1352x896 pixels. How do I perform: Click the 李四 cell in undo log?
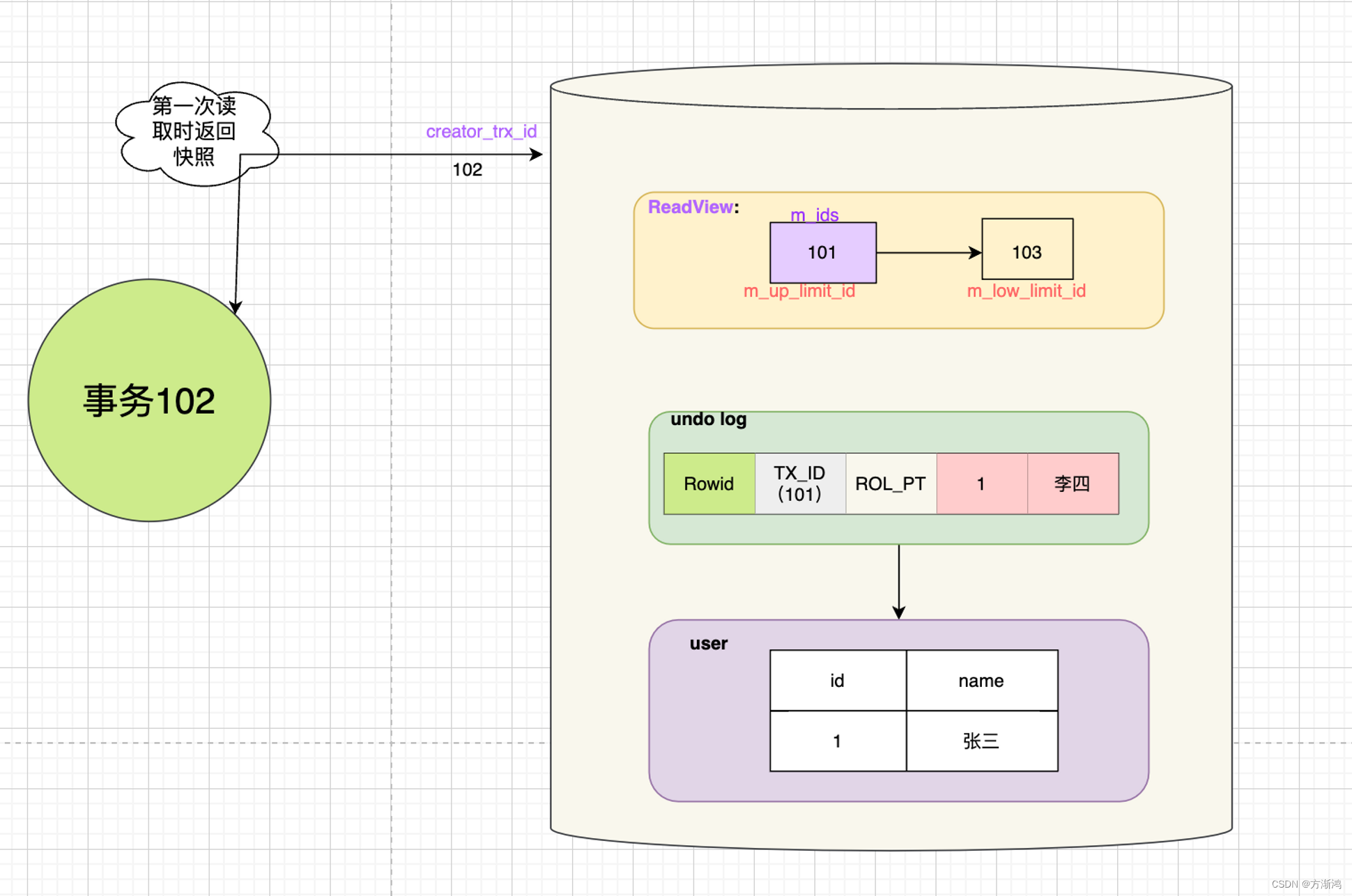coord(1073,484)
